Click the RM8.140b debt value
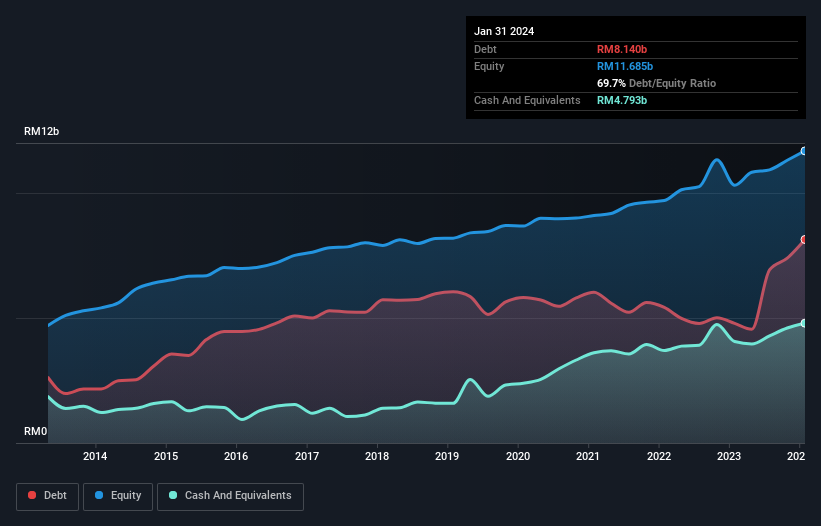 coord(622,49)
